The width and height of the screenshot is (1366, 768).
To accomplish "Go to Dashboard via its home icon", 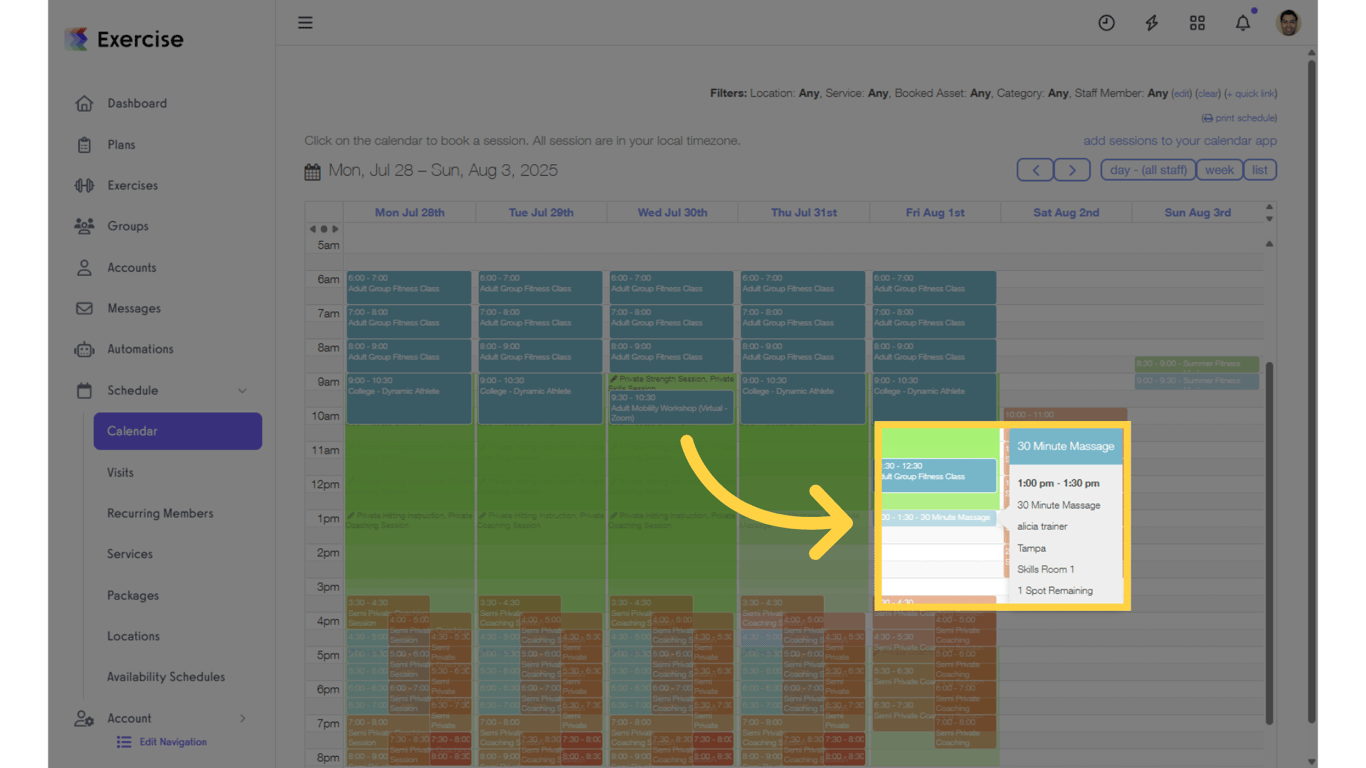I will [x=84, y=103].
